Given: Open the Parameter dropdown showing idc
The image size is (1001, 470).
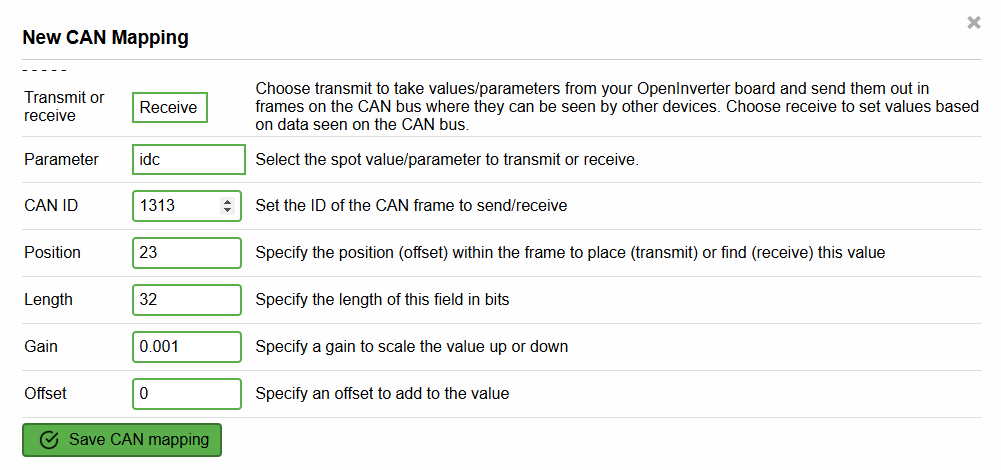Looking at the screenshot, I should [x=188, y=160].
